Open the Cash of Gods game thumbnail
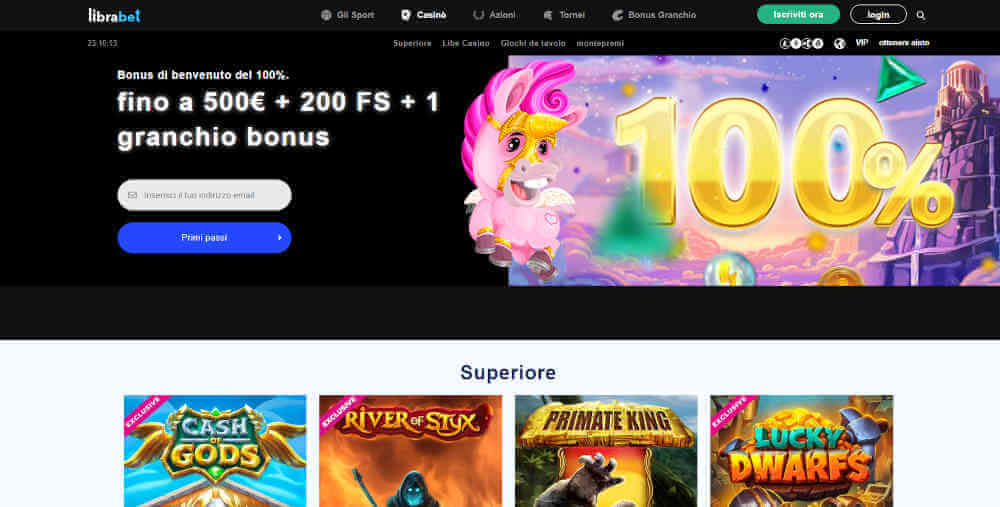 pyautogui.click(x=215, y=451)
